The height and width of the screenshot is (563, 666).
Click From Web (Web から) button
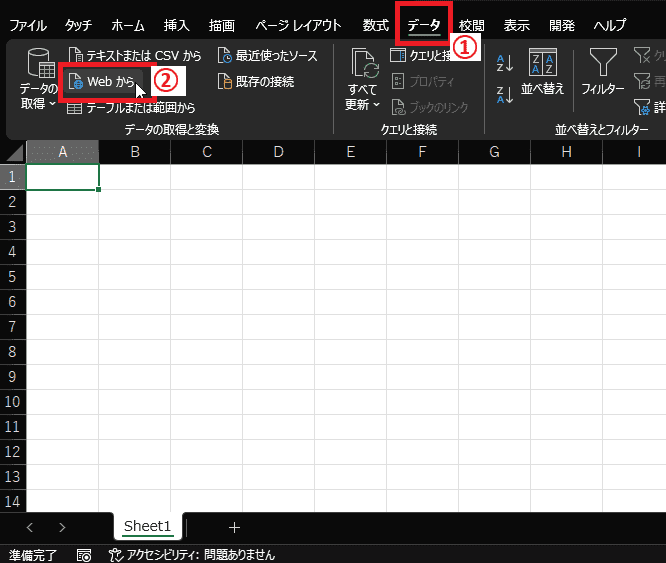tap(104, 82)
